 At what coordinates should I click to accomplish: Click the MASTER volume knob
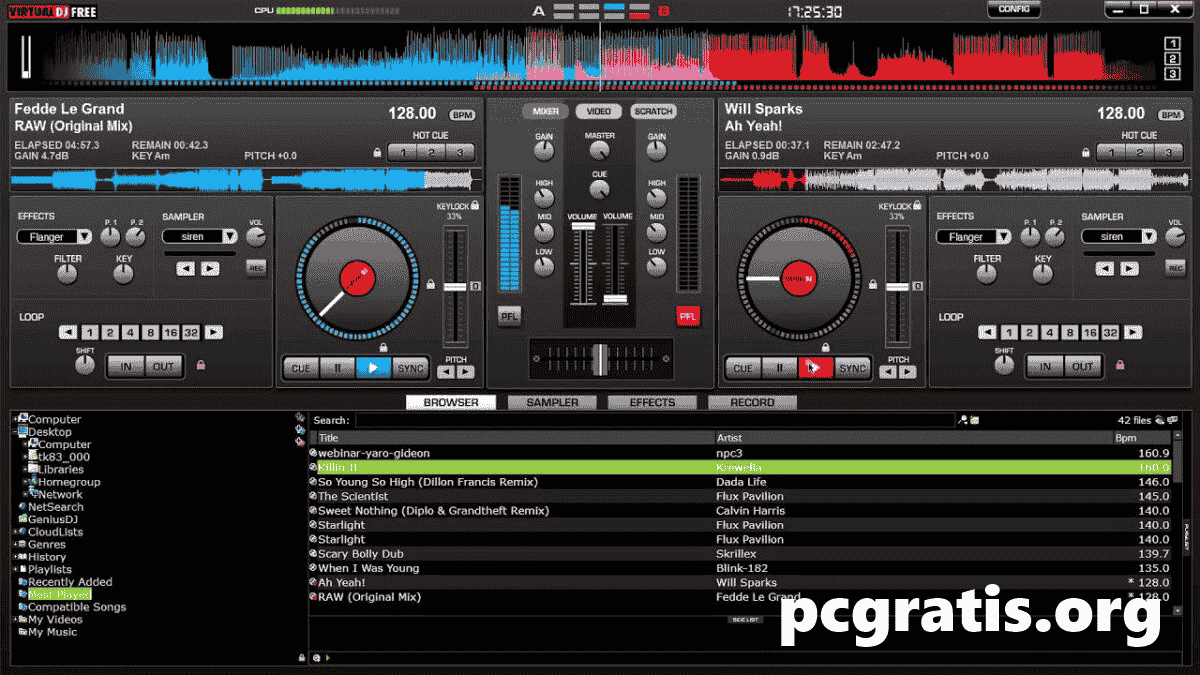pyautogui.click(x=599, y=151)
